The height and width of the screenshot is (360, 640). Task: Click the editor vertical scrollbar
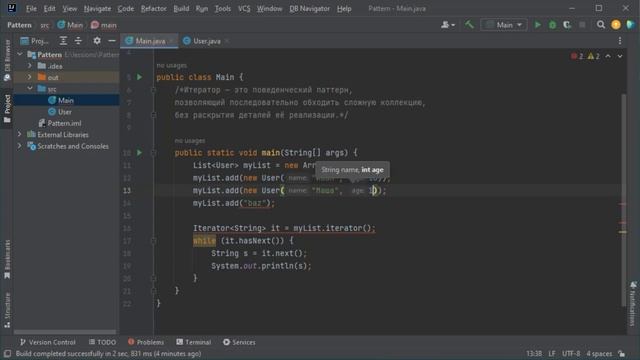pyautogui.click(x=623, y=200)
